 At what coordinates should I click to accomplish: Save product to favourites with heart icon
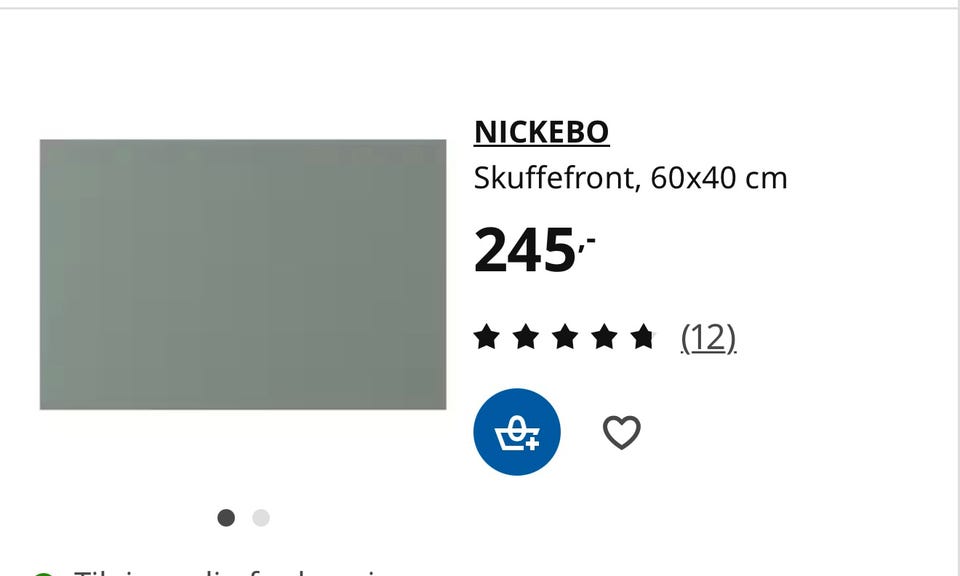621,432
